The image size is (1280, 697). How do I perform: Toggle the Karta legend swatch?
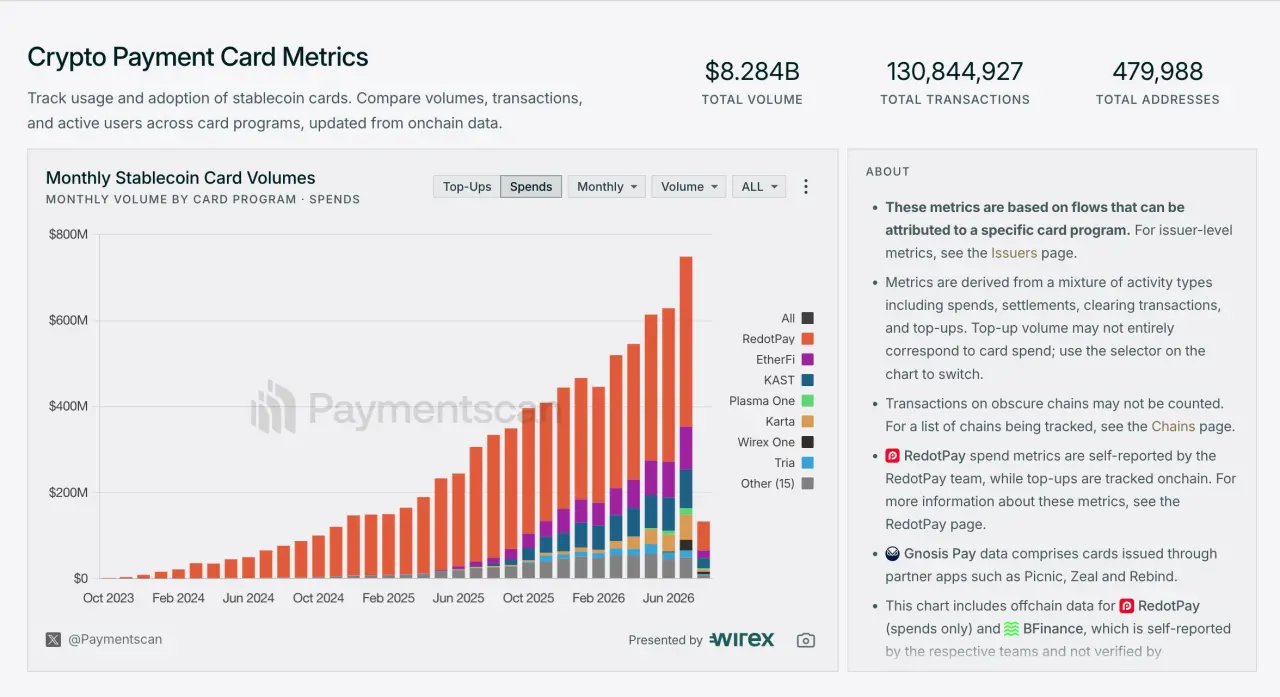(x=807, y=421)
